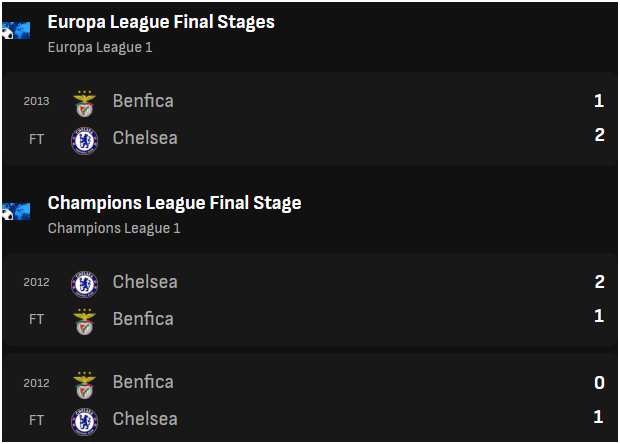Click Benfica crest in 0-1 match
The image size is (620, 444).
coord(85,385)
